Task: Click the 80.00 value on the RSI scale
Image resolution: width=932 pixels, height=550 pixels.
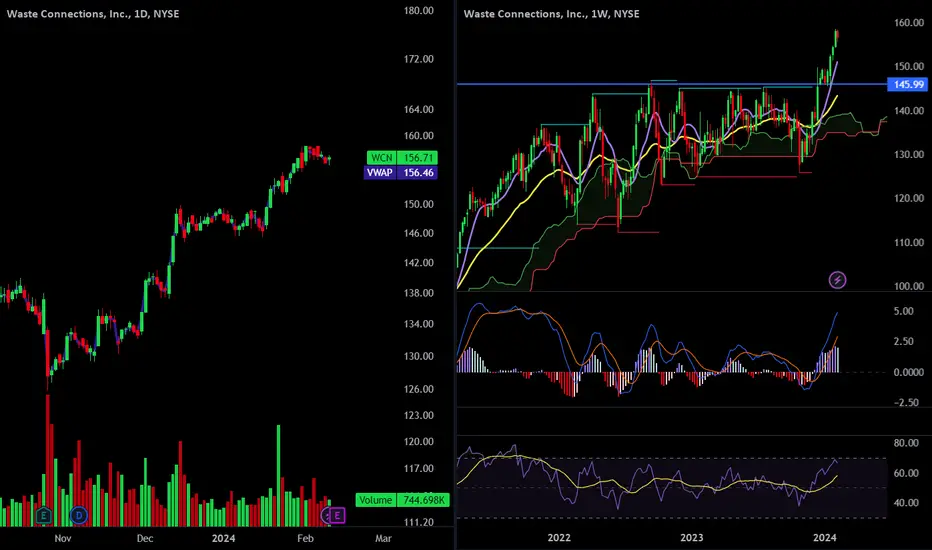Action: pos(906,443)
